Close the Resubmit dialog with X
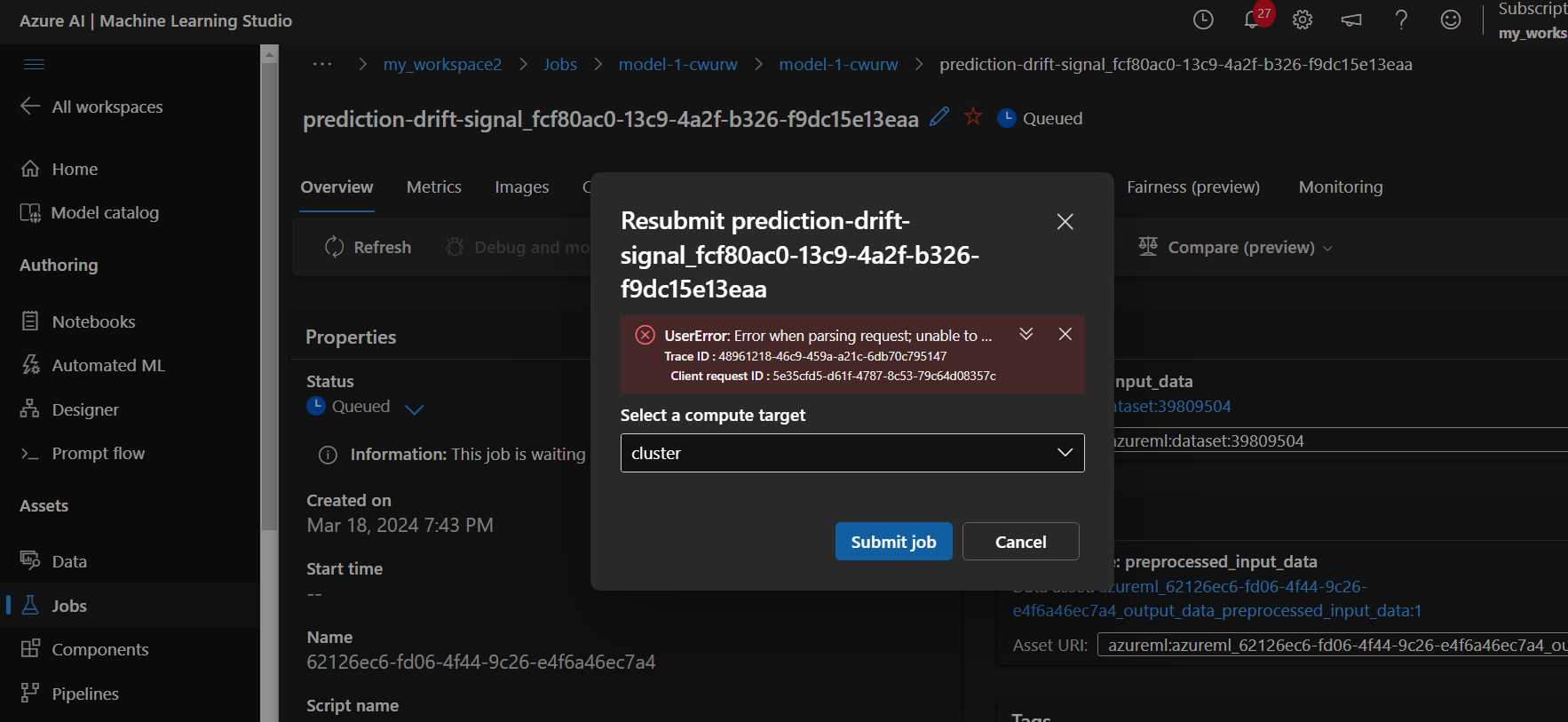1568x722 pixels. click(1065, 221)
